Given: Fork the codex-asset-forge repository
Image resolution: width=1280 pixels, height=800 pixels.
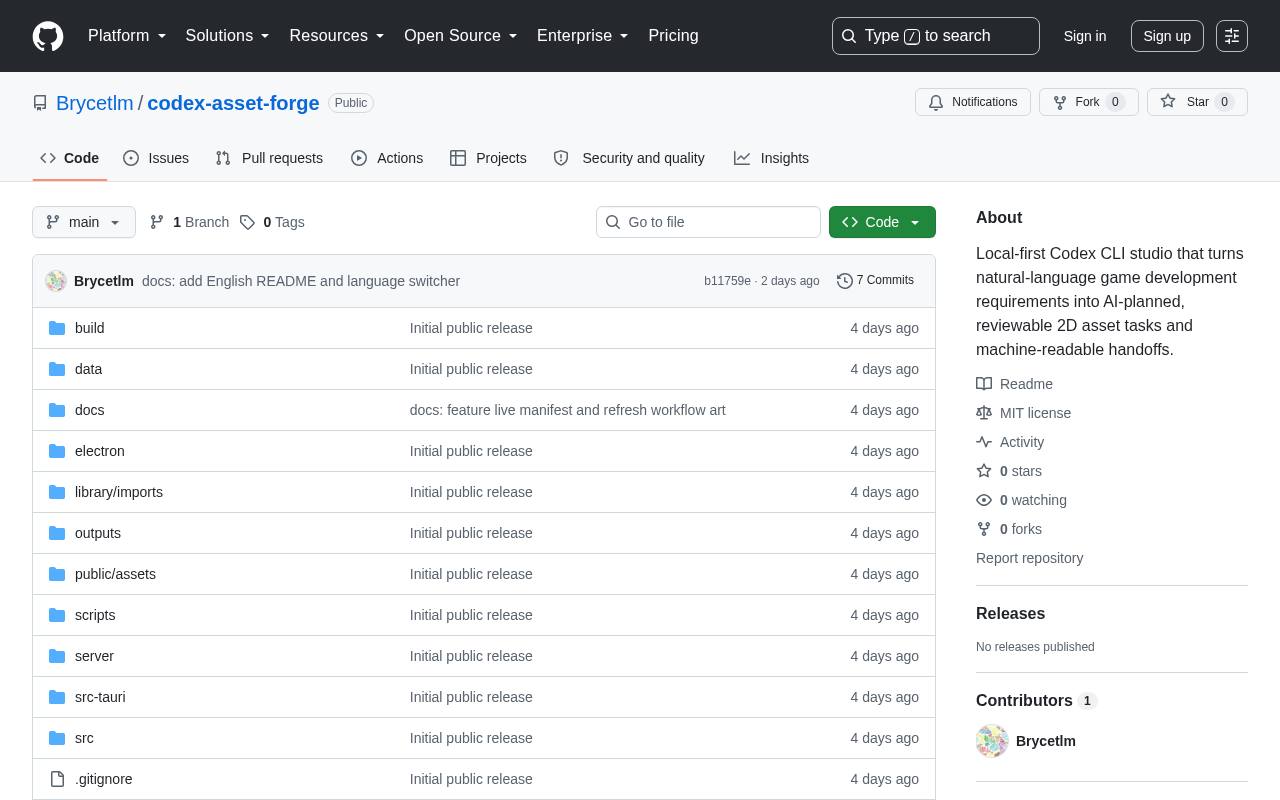Looking at the screenshot, I should [1089, 102].
